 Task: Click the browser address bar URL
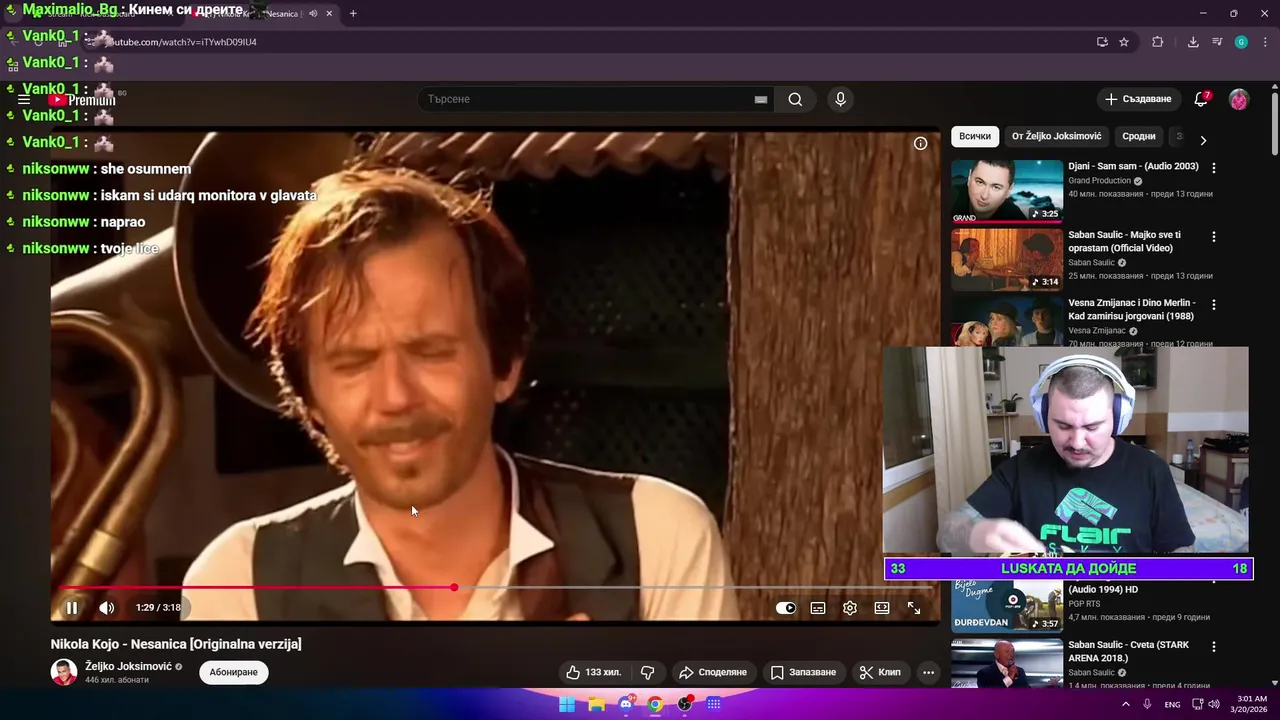pos(181,42)
